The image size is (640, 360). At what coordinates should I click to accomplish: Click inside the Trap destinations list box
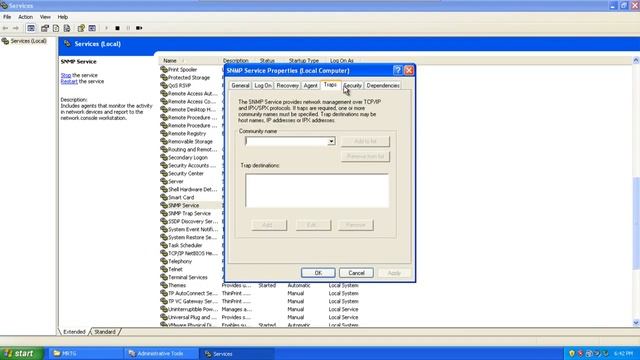tap(317, 191)
